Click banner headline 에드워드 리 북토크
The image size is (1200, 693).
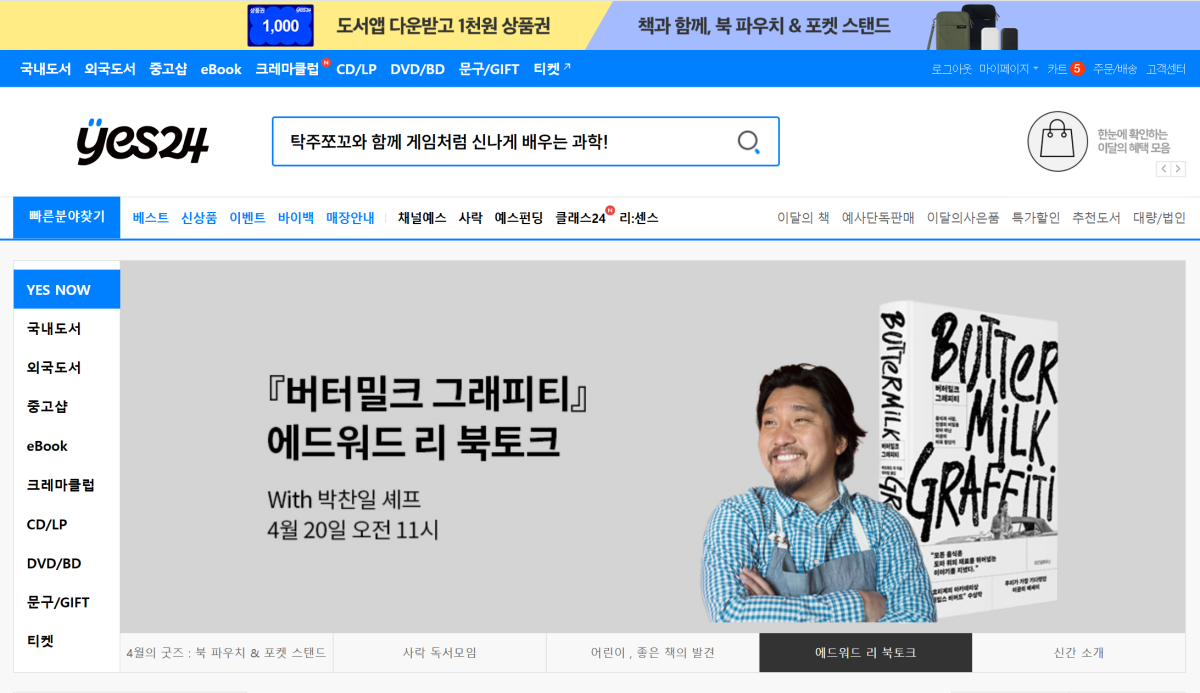(413, 441)
